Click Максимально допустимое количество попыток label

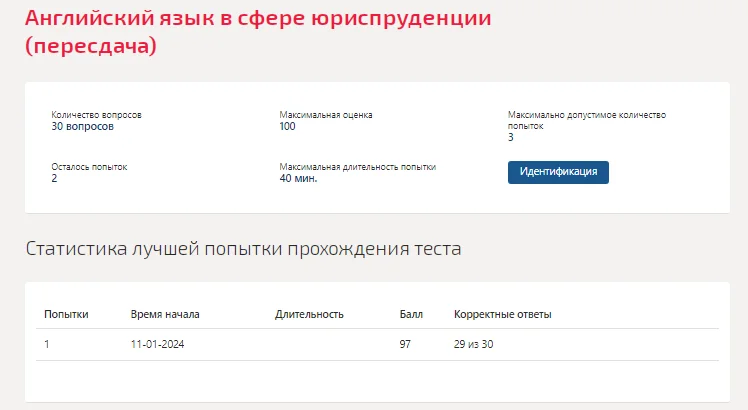coord(587,120)
